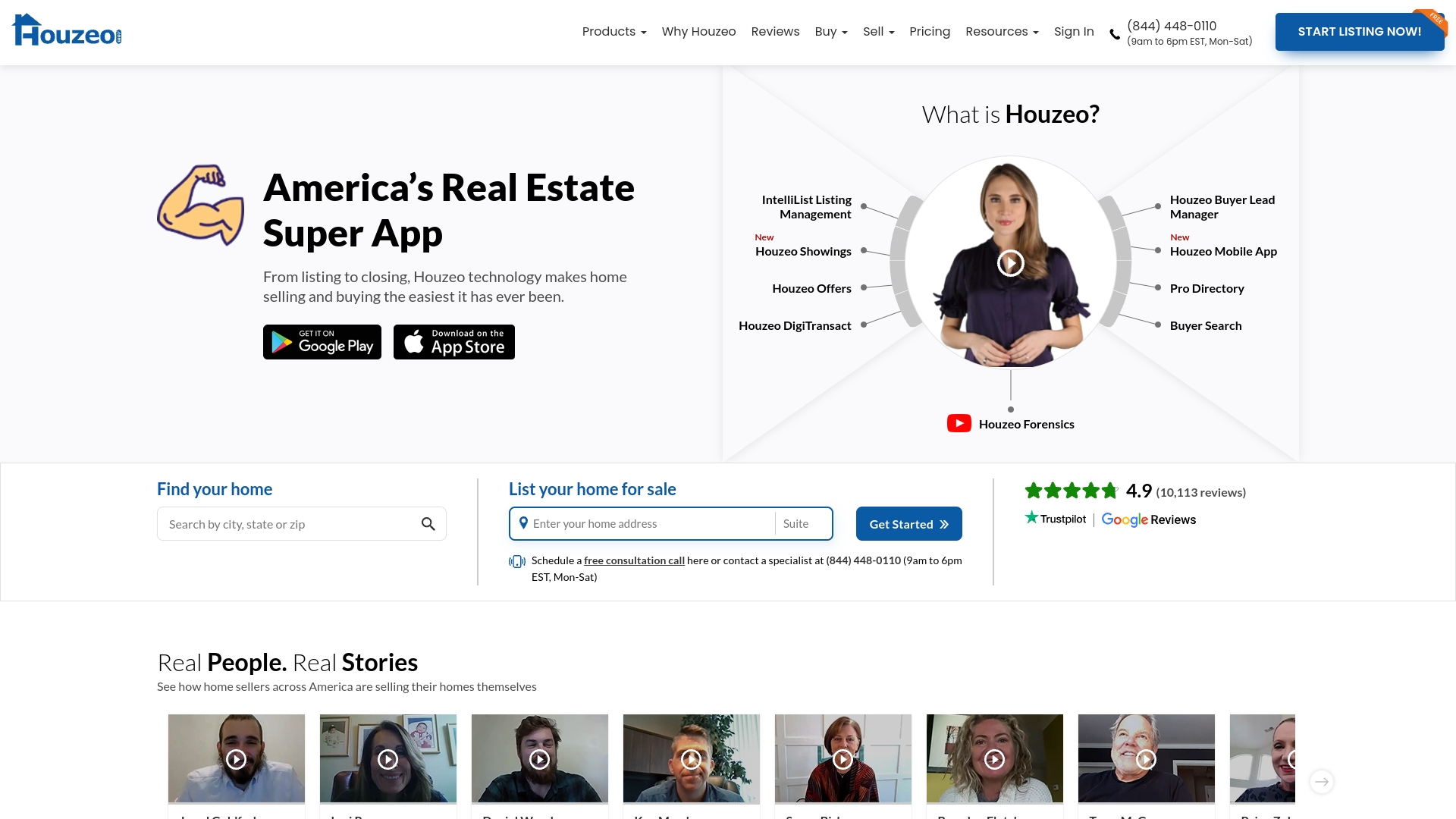Select Houzeo Buyer Lead Manager feature
The width and height of the screenshot is (1456, 819).
(1222, 207)
